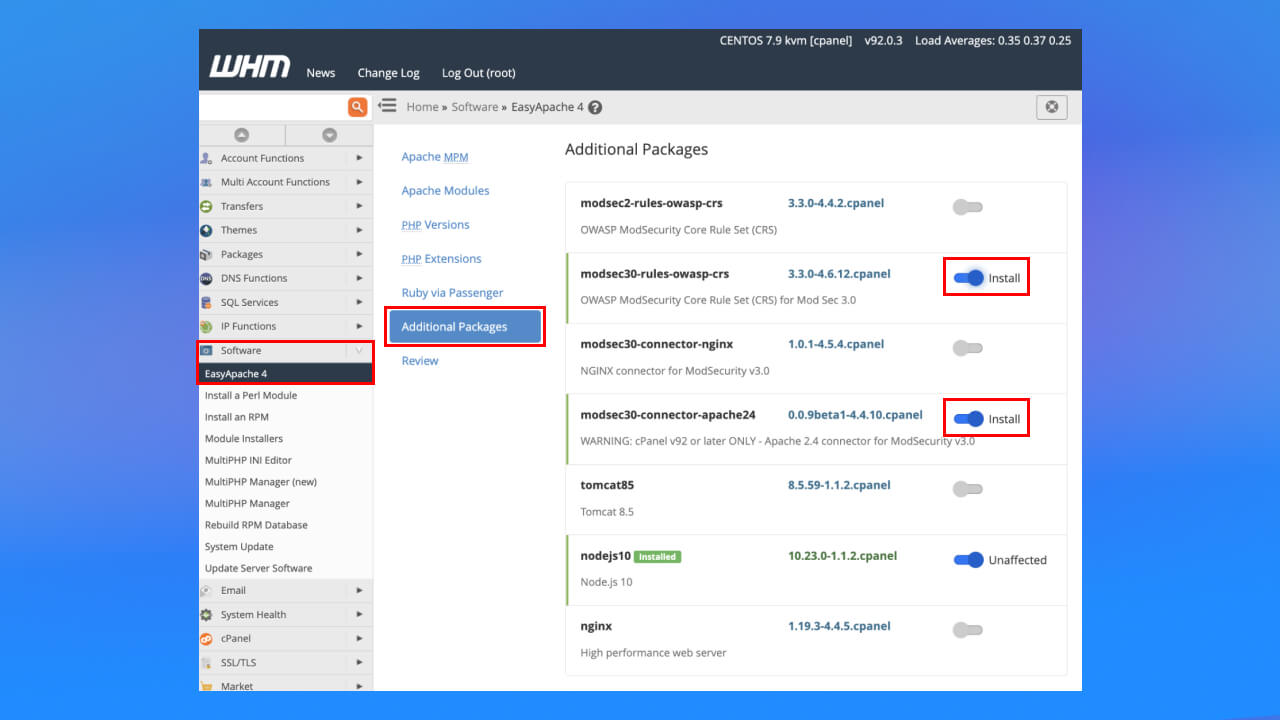The image size is (1280, 720).
Task: Open the Apache Modules section
Action: (445, 191)
